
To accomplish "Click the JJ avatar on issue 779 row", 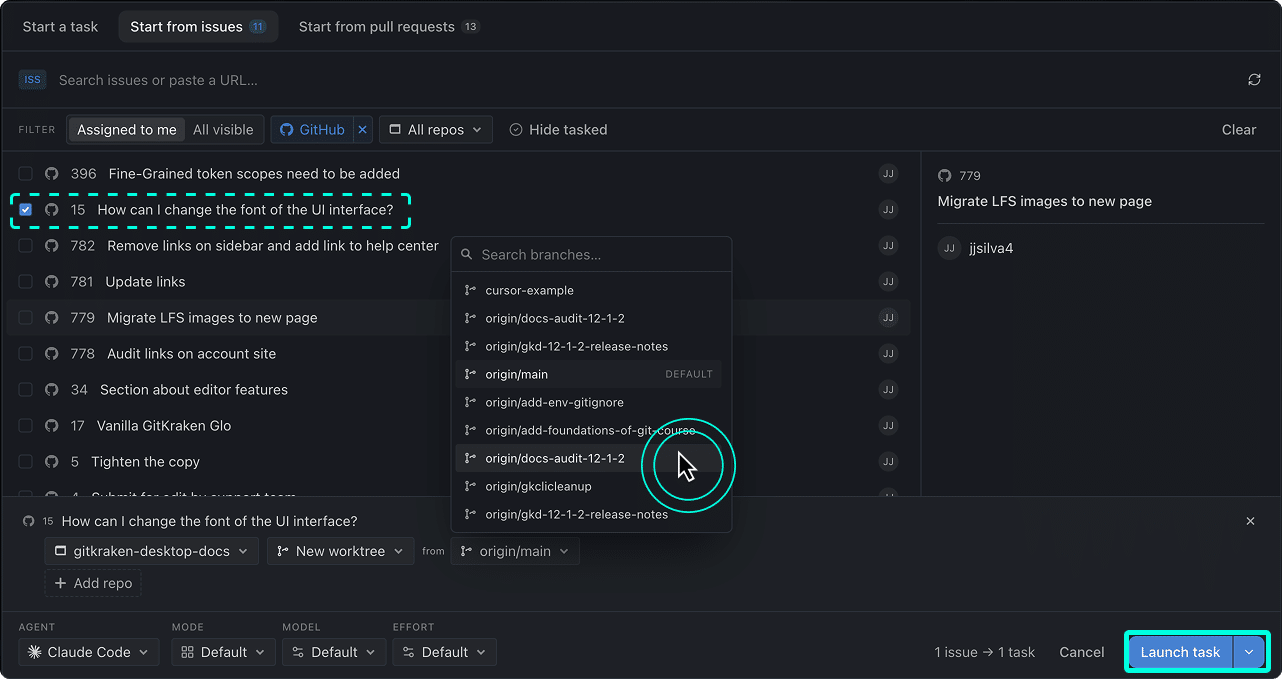I will click(x=888, y=318).
